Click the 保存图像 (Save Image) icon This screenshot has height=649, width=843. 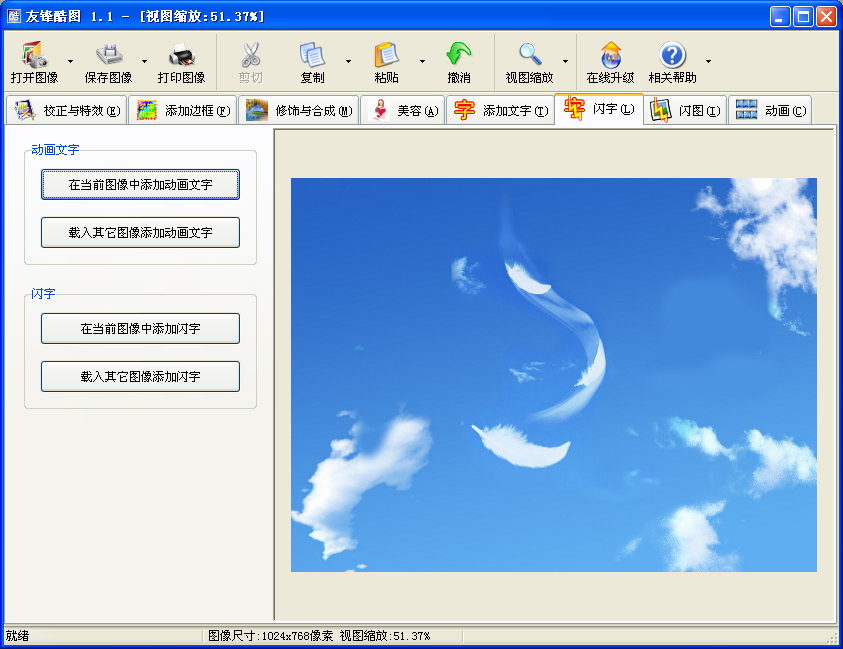[108, 55]
